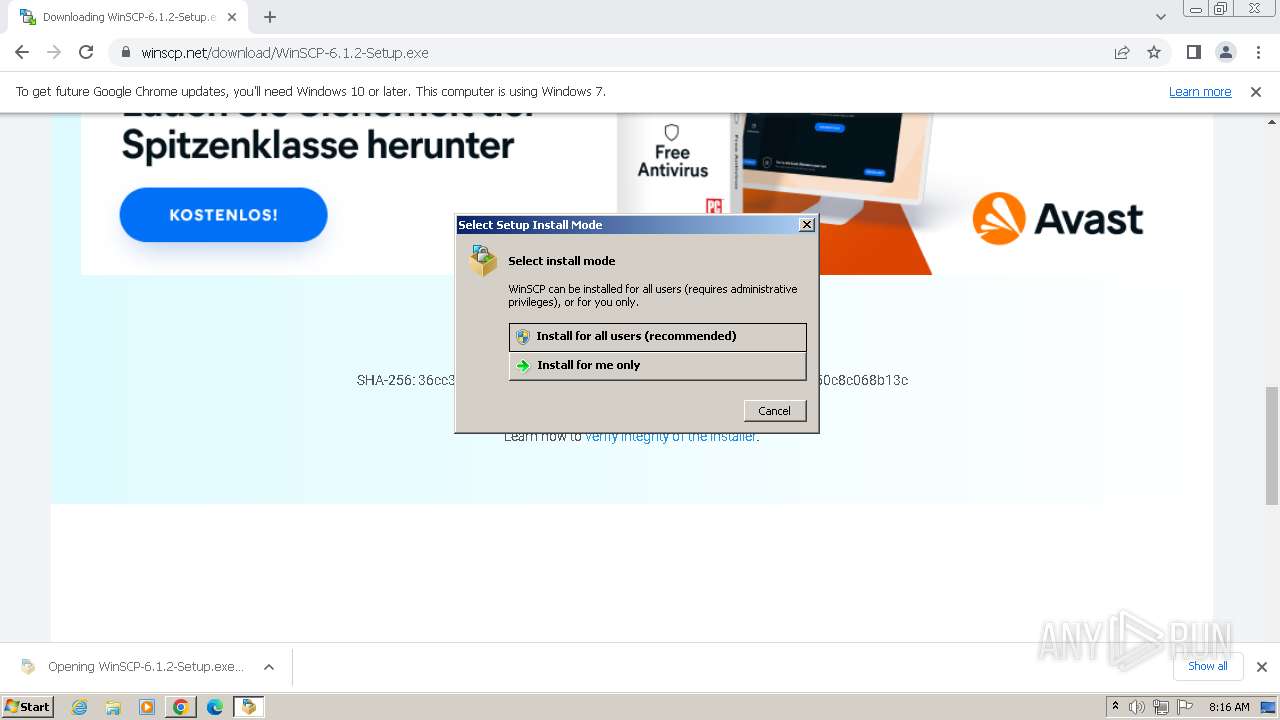Launch Internet Explorer from taskbar
Screen dimensions: 1280x720
(x=79, y=707)
